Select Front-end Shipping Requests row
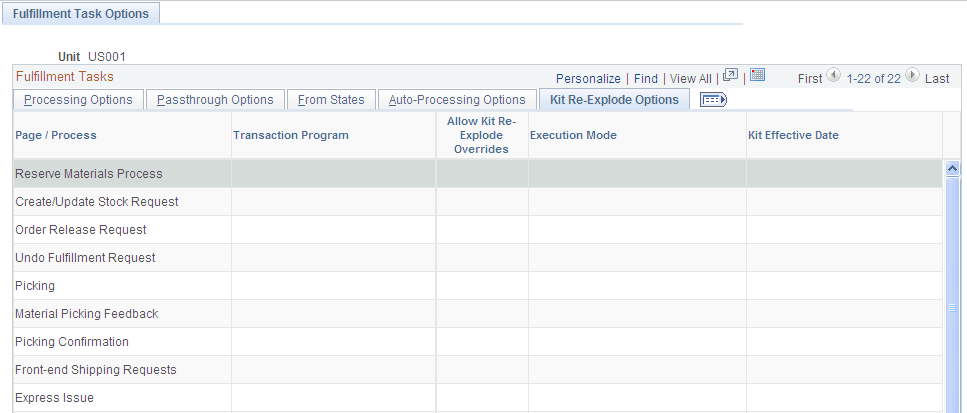Image resolution: width=967 pixels, height=413 pixels. tap(478, 370)
